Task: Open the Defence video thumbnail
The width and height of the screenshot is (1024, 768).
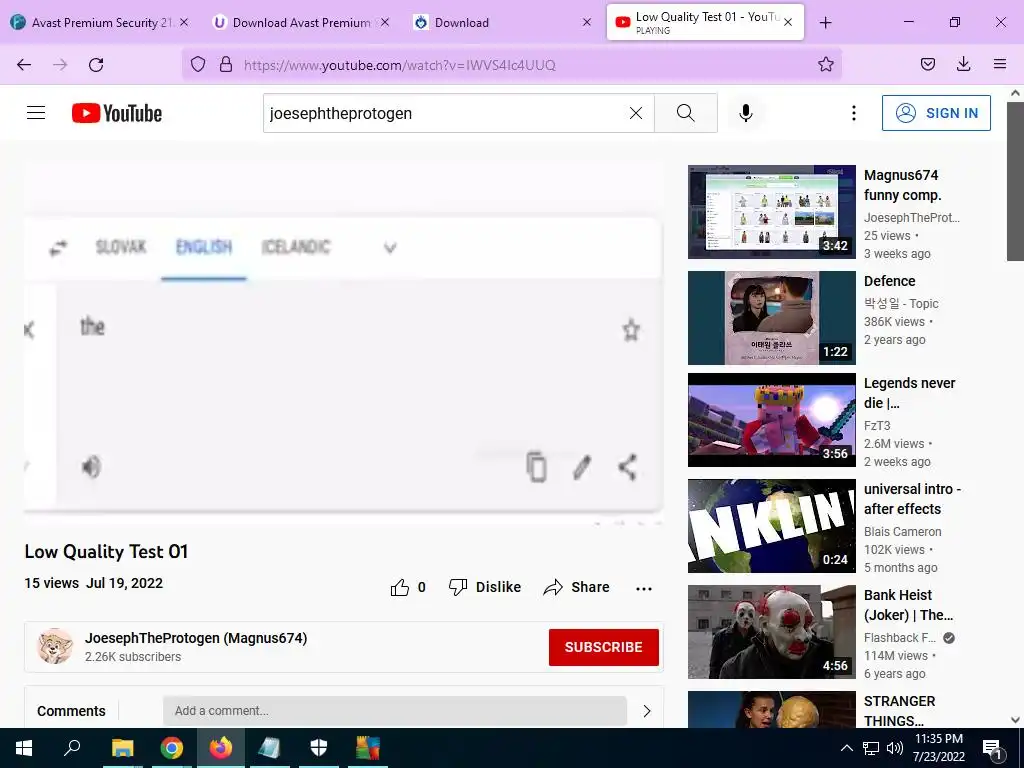Action: point(771,317)
